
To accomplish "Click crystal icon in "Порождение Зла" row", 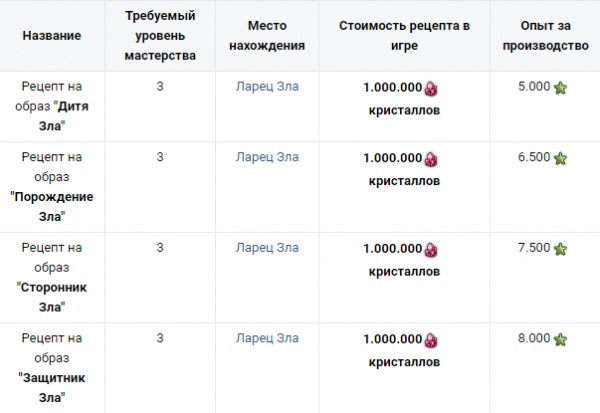I will point(432,159).
